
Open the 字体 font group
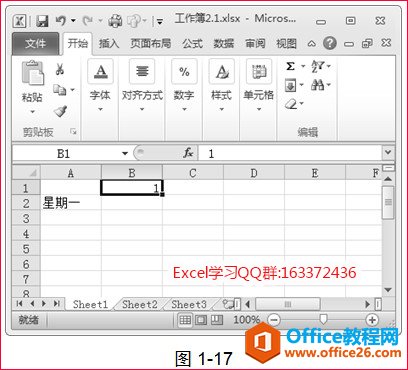[100, 85]
